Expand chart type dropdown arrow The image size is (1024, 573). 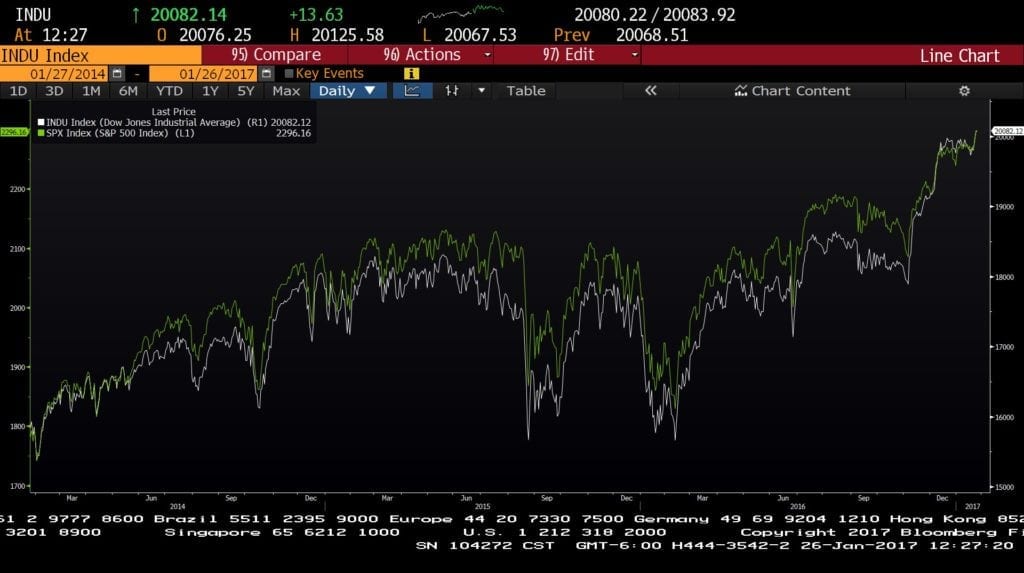(x=481, y=91)
